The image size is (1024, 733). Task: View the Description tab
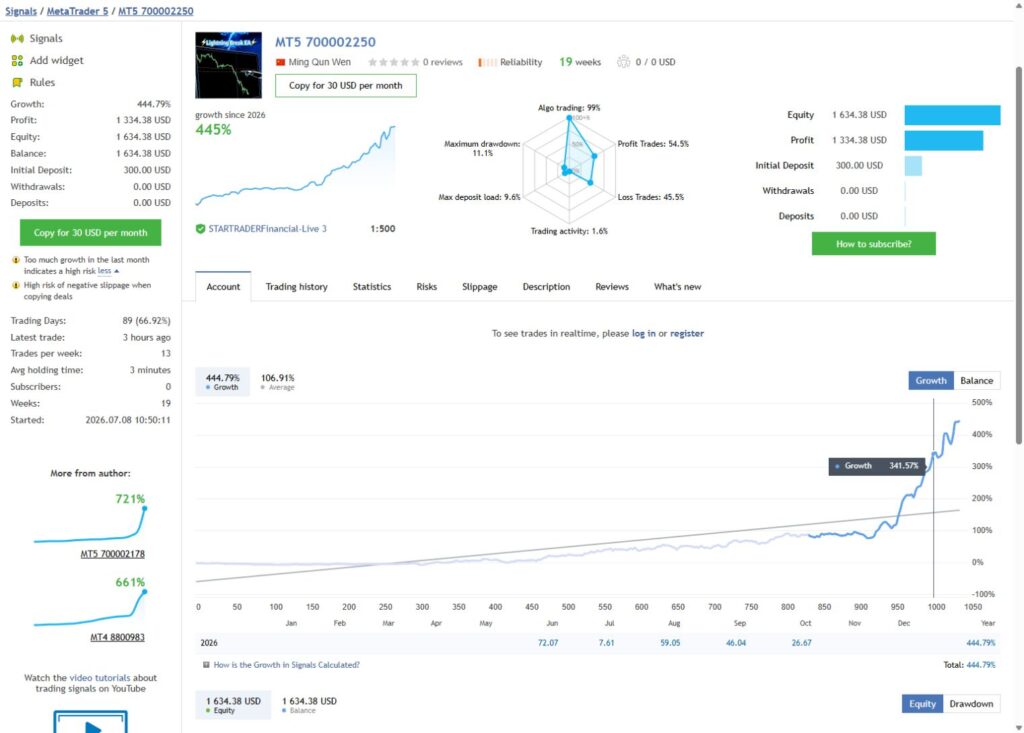[546, 287]
